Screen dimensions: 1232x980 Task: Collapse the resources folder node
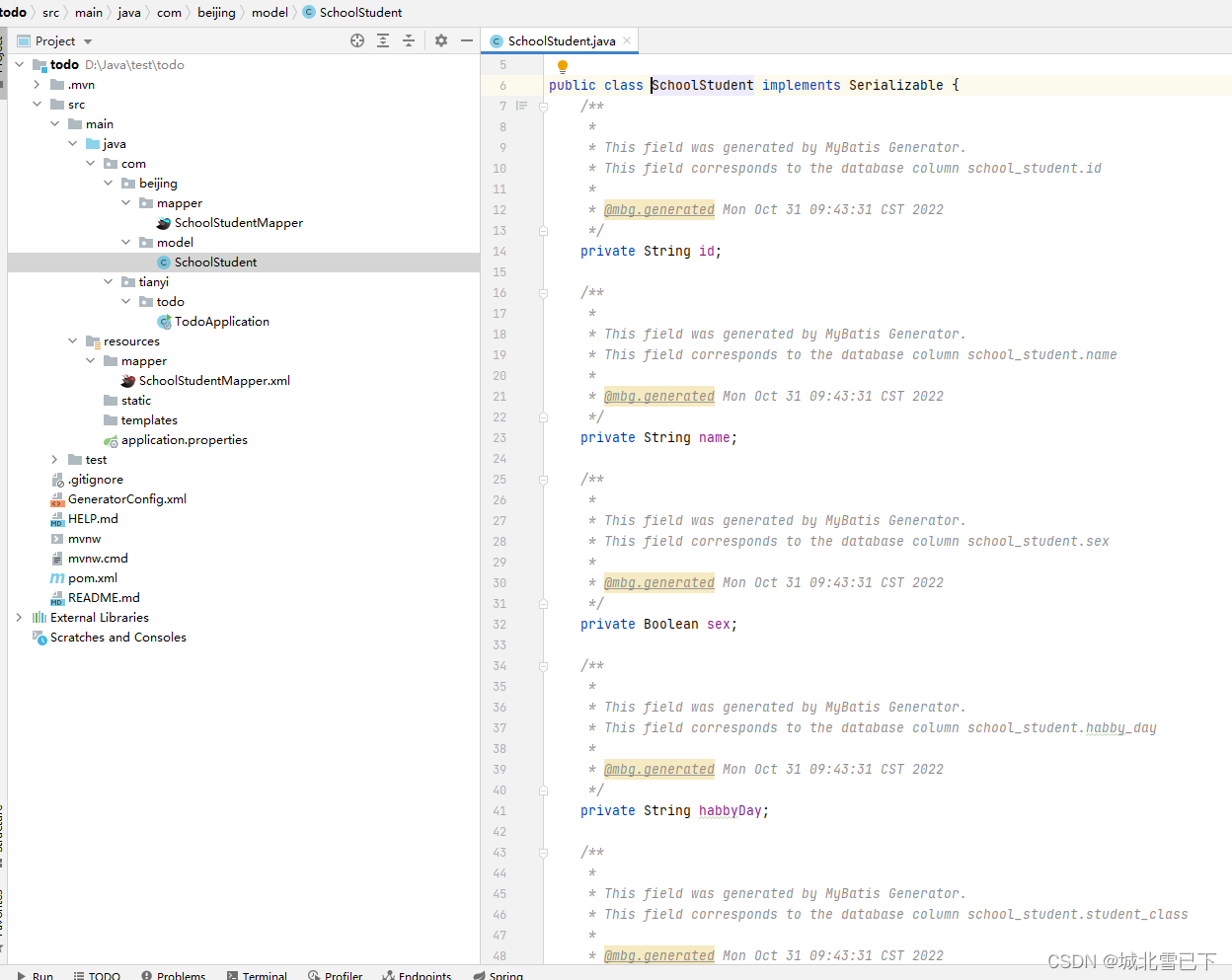point(72,340)
